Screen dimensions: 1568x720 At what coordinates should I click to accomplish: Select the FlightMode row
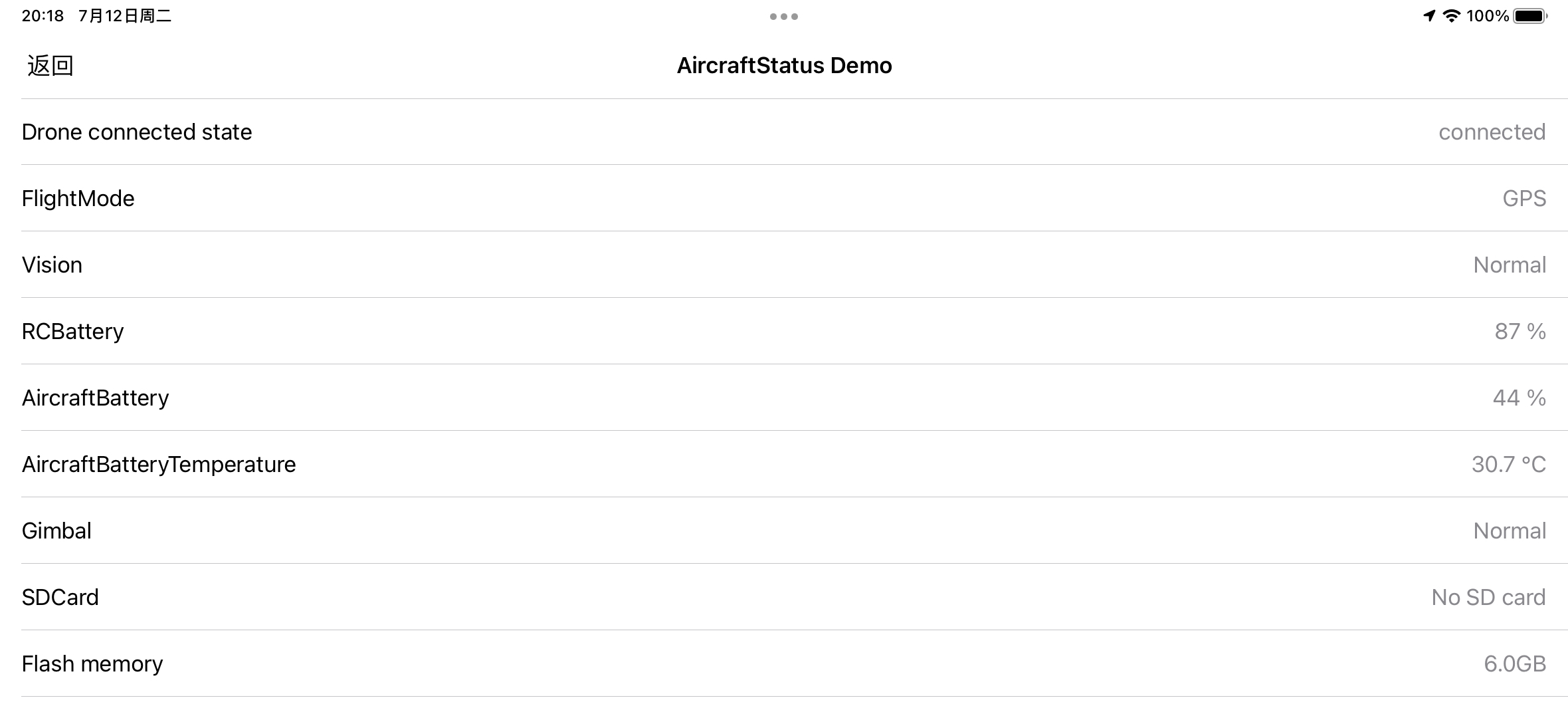[795, 198]
